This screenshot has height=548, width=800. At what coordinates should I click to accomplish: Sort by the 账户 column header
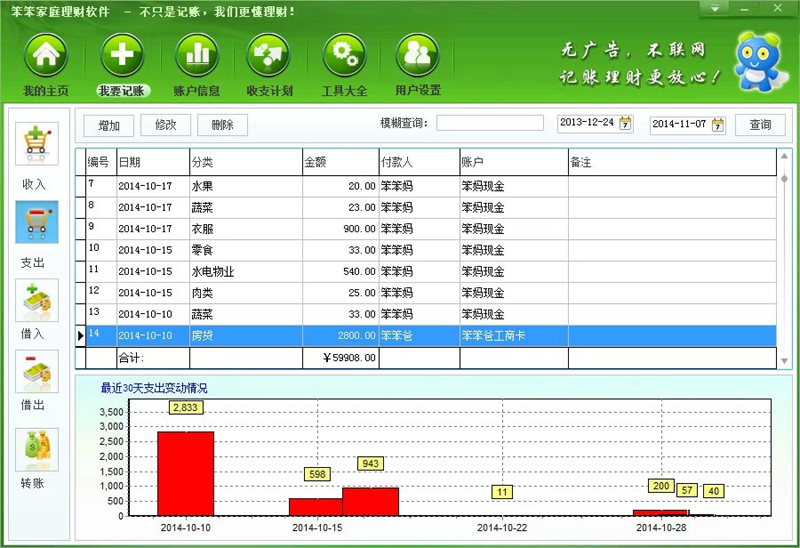[514, 162]
